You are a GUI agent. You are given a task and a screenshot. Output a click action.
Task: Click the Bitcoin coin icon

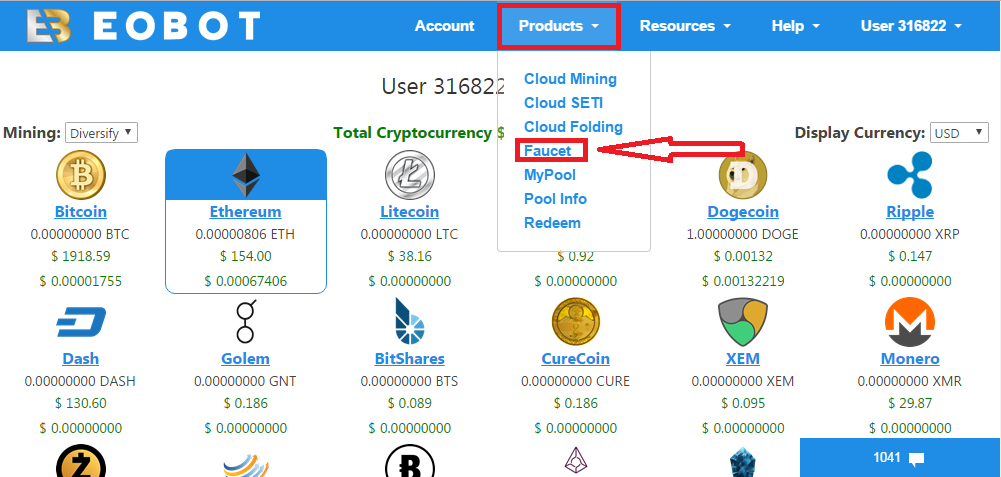(x=80, y=174)
